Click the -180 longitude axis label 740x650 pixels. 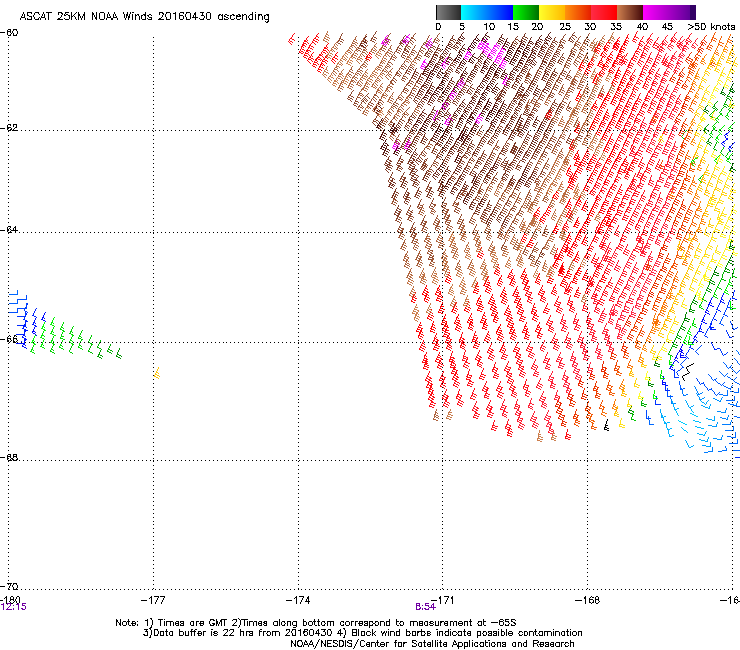pyautogui.click(x=10, y=599)
